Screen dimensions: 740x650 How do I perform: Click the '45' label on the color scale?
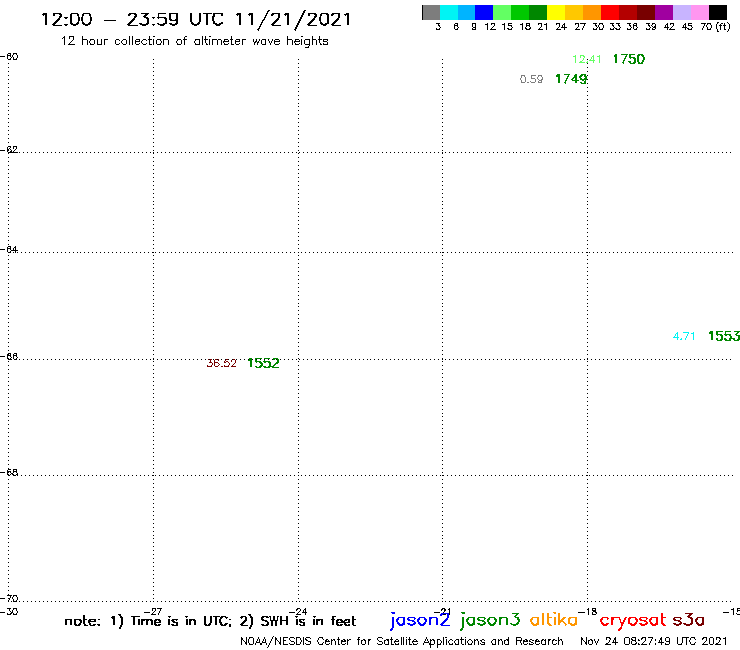coord(688,27)
